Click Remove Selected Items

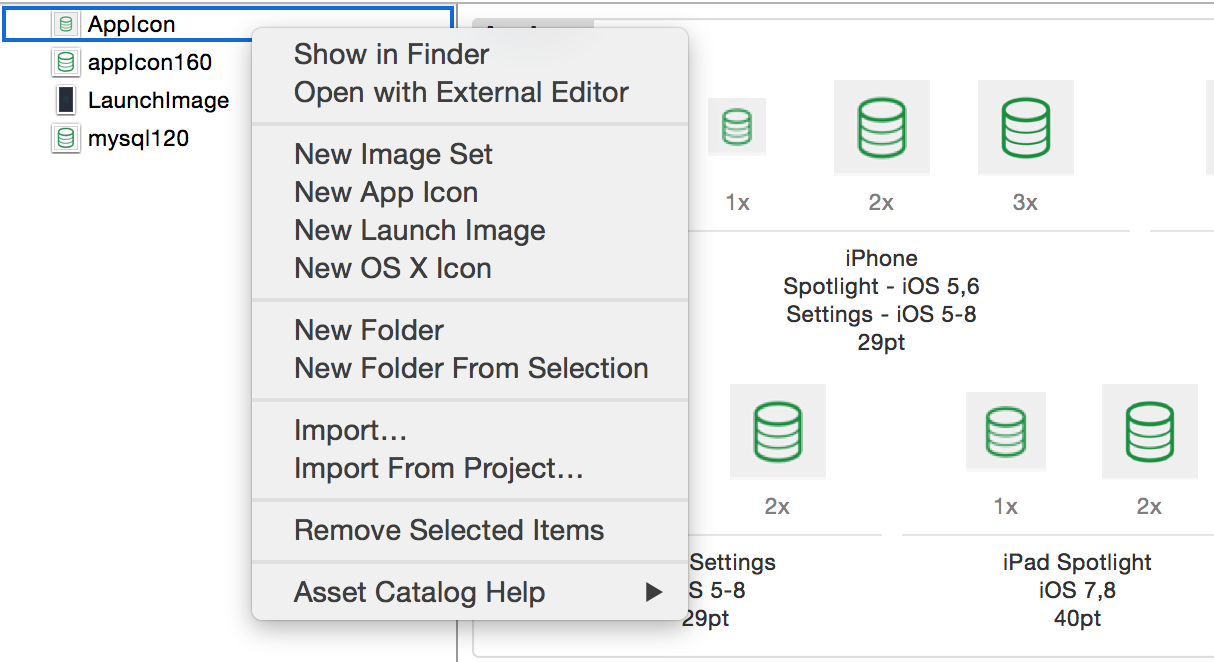pos(449,530)
